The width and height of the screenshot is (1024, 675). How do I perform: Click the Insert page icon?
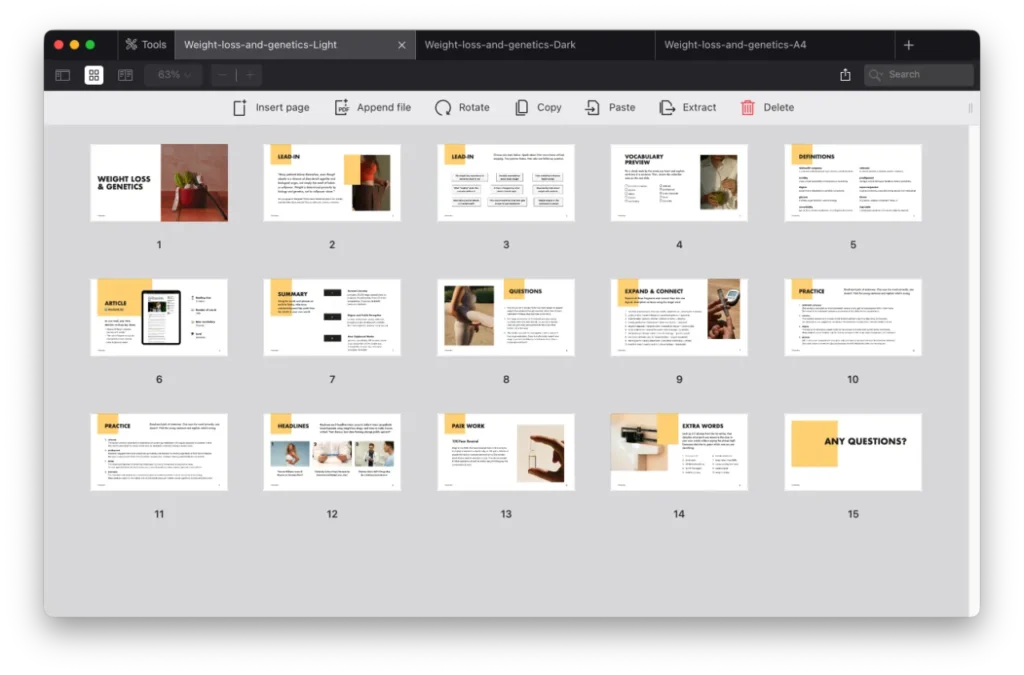(x=237, y=106)
